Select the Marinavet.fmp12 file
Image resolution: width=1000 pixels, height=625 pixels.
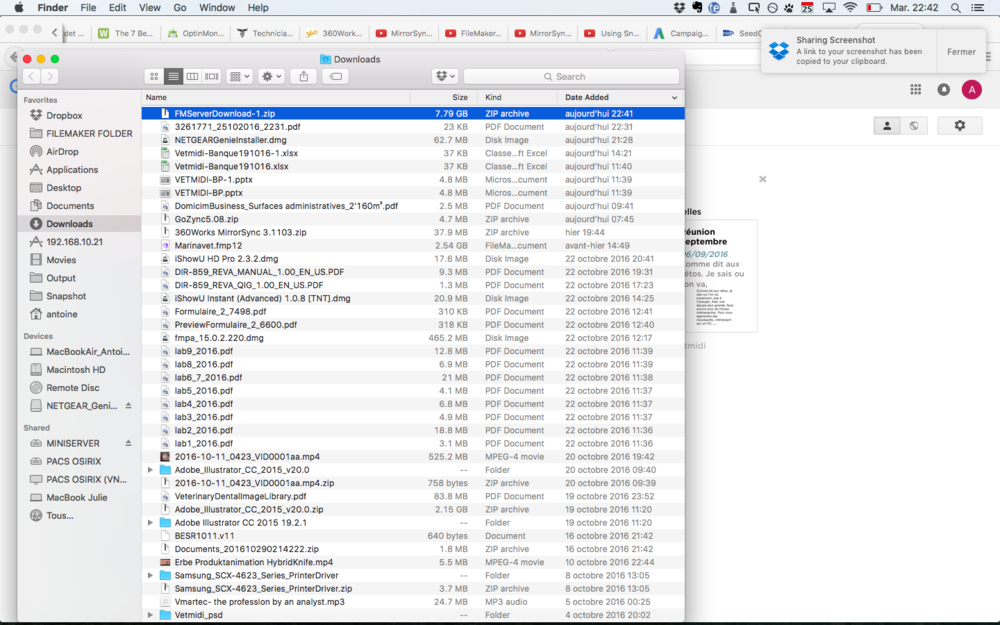click(x=208, y=245)
